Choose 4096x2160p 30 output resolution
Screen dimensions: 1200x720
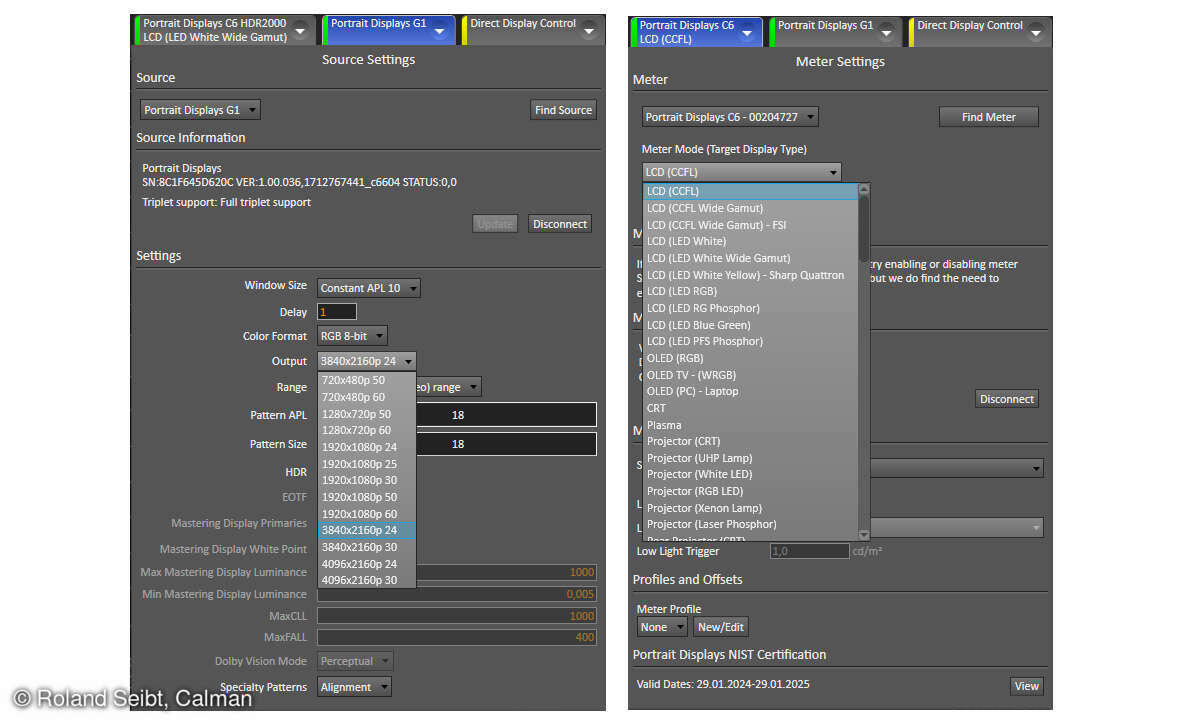[367, 580]
